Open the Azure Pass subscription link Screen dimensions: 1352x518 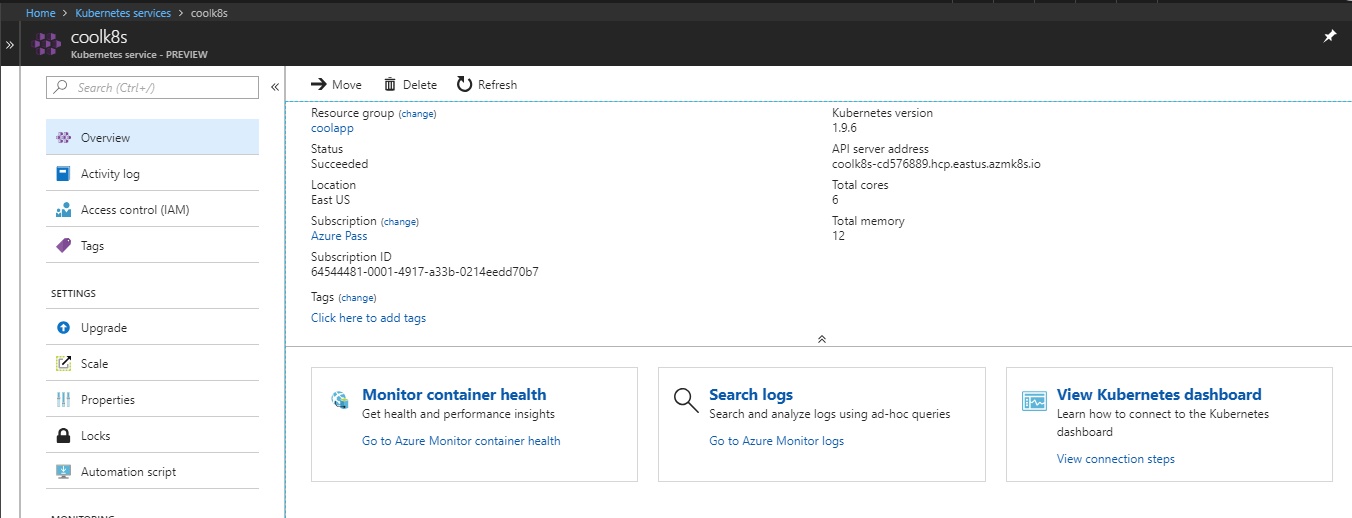coord(339,236)
